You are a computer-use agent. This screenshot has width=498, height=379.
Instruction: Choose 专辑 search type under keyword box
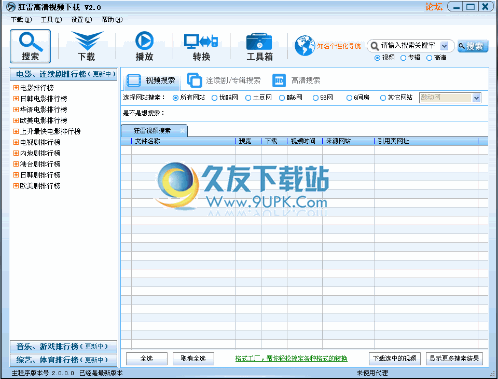[x=403, y=58]
